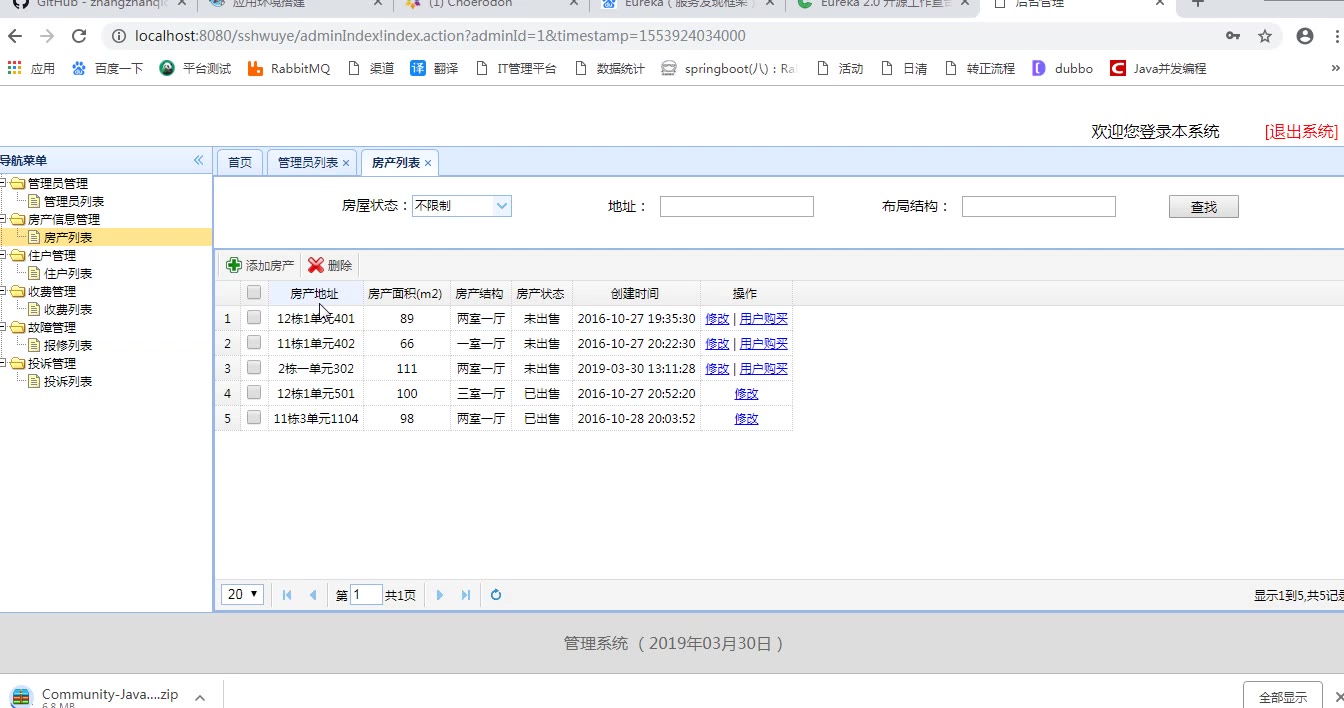This screenshot has height=708, width=1344.
Task: Go to next page arrow
Action: (x=440, y=595)
